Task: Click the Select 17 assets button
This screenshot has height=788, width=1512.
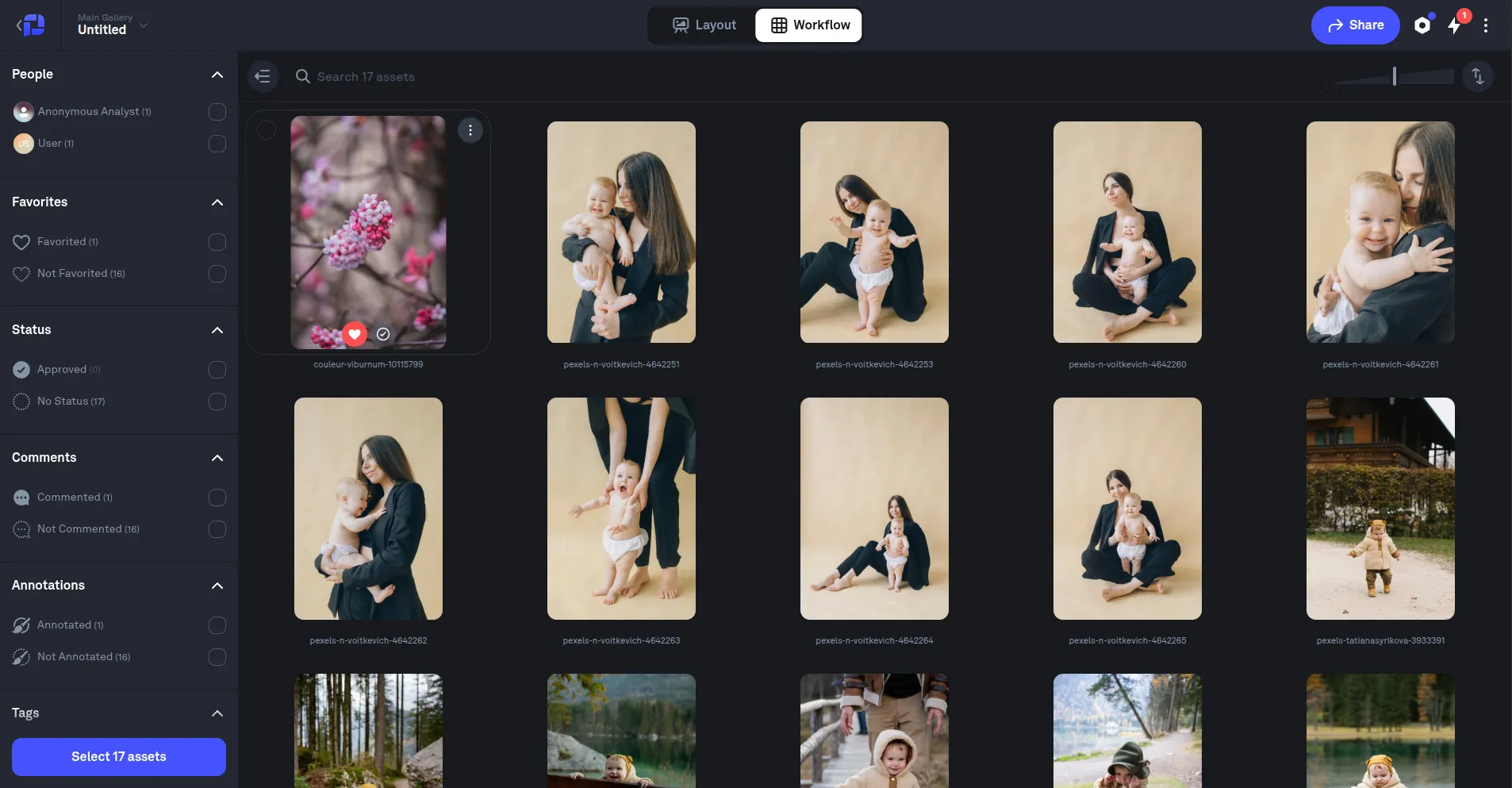Action: coord(118,756)
